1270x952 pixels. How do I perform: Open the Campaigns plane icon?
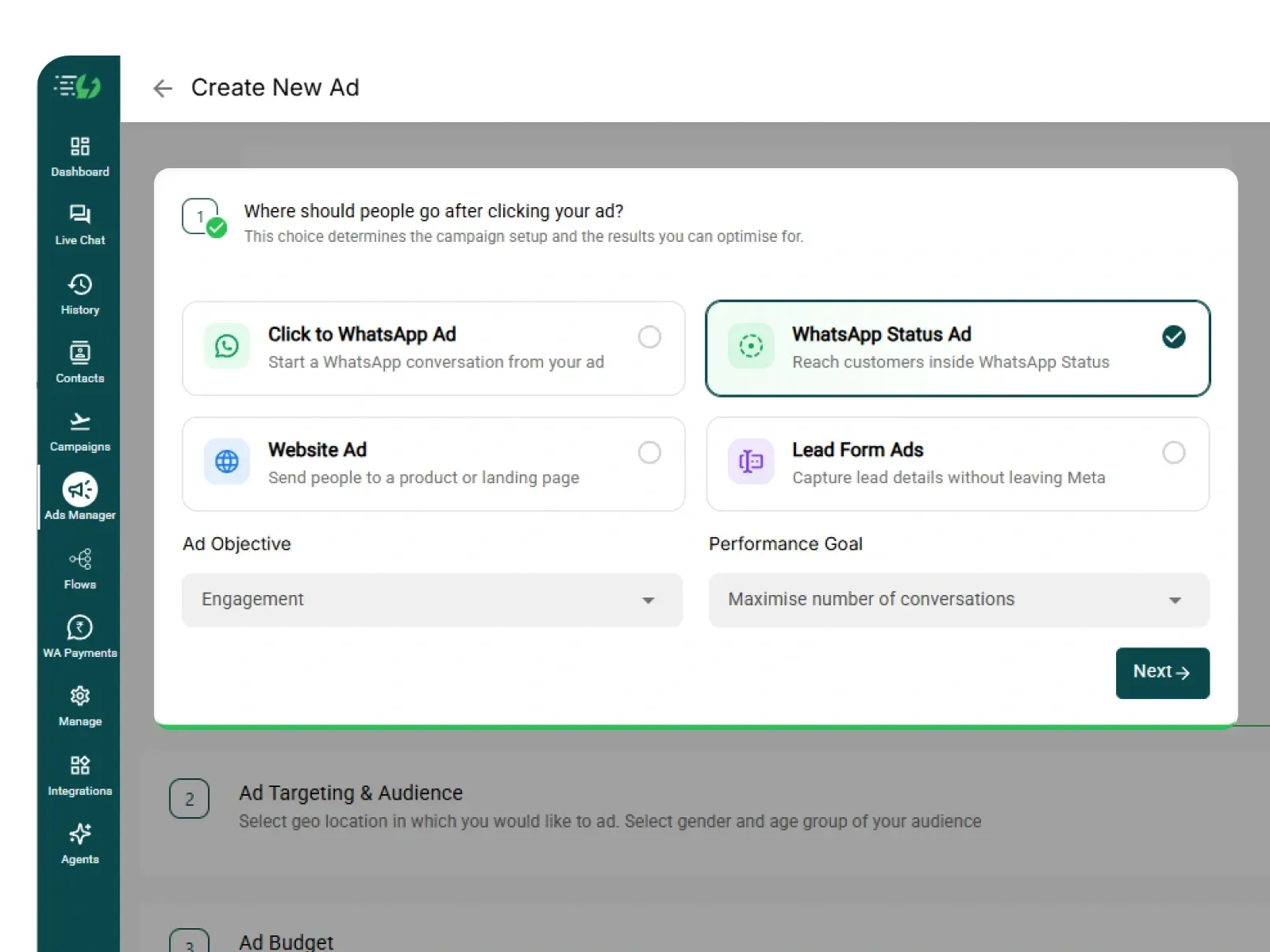click(80, 421)
